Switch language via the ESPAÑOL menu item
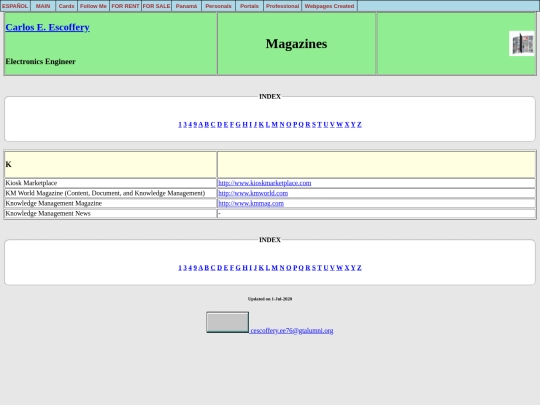Screen dimensions: 540x405 point(15,6)
